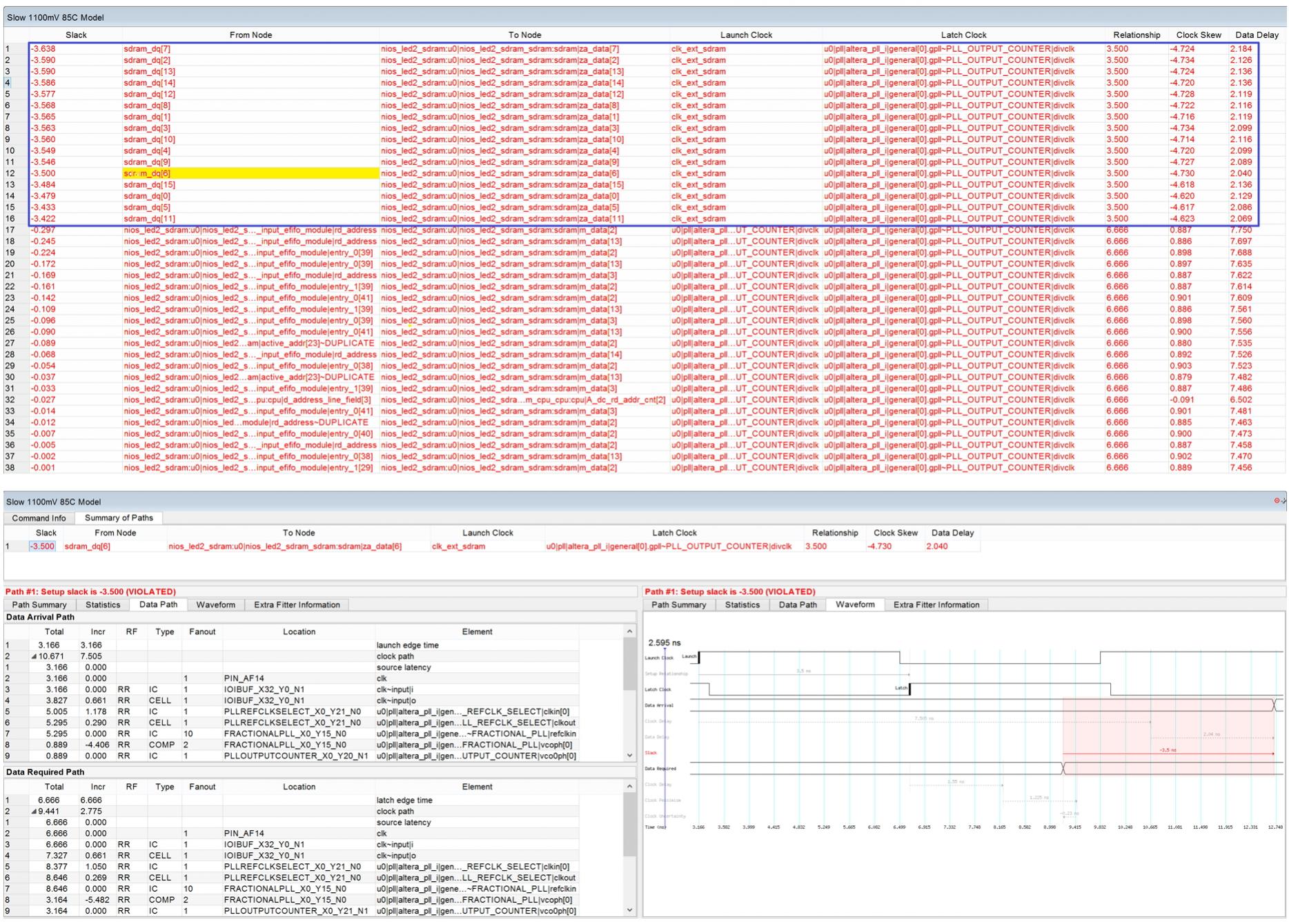The height and width of the screenshot is (924, 1289).
Task: Select Data Path tab in the left path pane
Action: click(x=158, y=604)
